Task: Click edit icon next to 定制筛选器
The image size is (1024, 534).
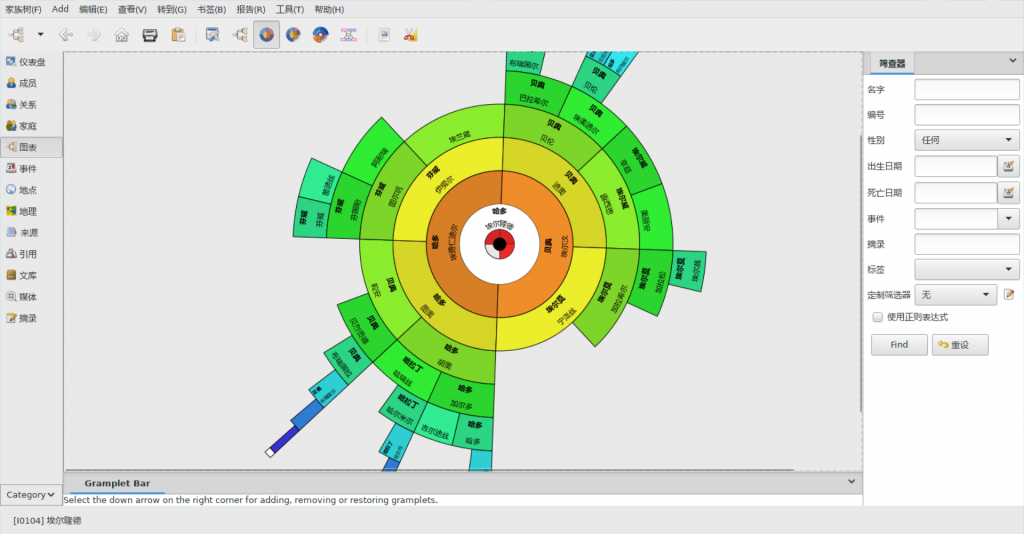Action: (1009, 294)
